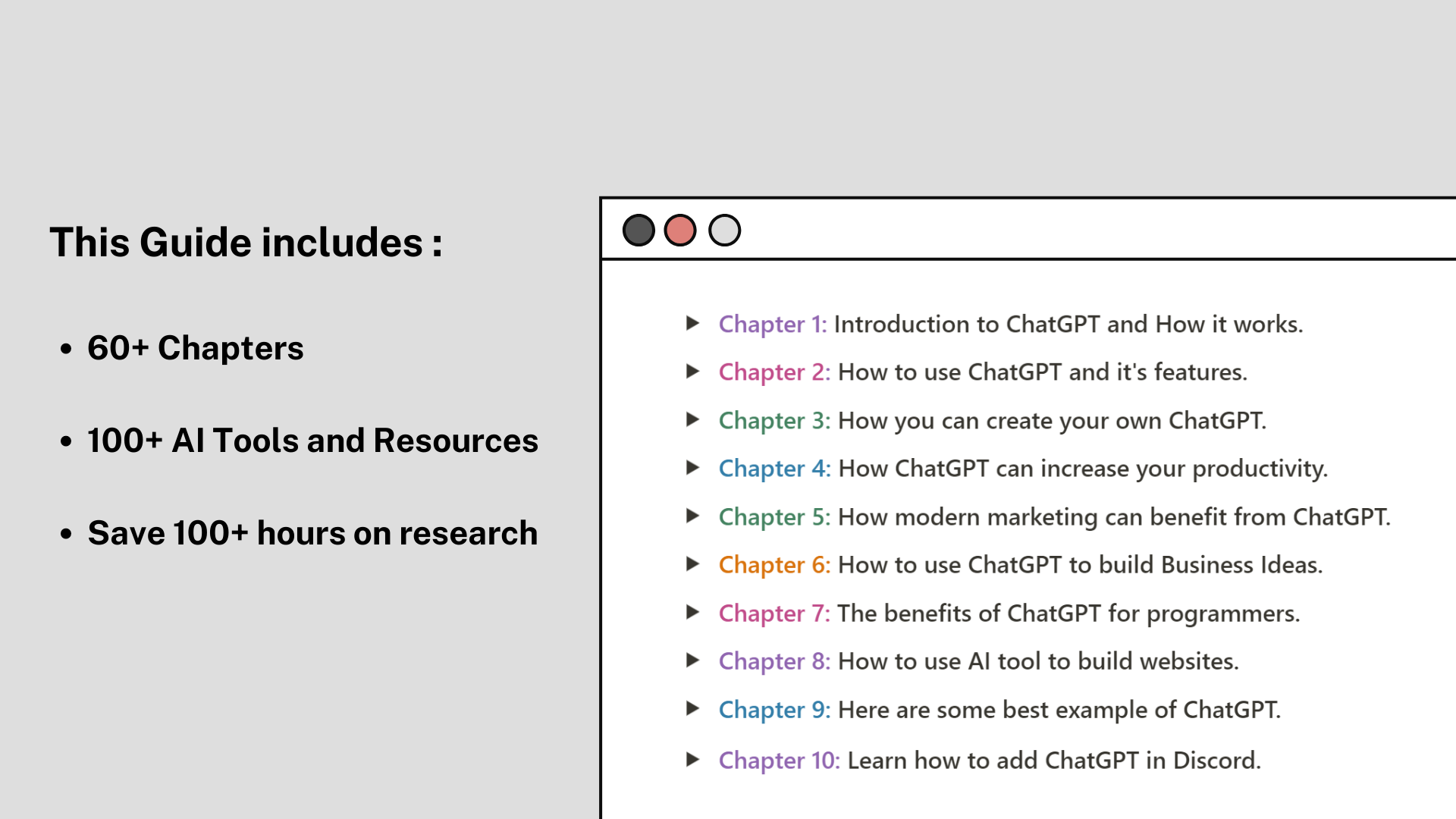The image size is (1456, 819).
Task: Click the purple 'Chapter 1:' label
Action: pyautogui.click(x=773, y=325)
